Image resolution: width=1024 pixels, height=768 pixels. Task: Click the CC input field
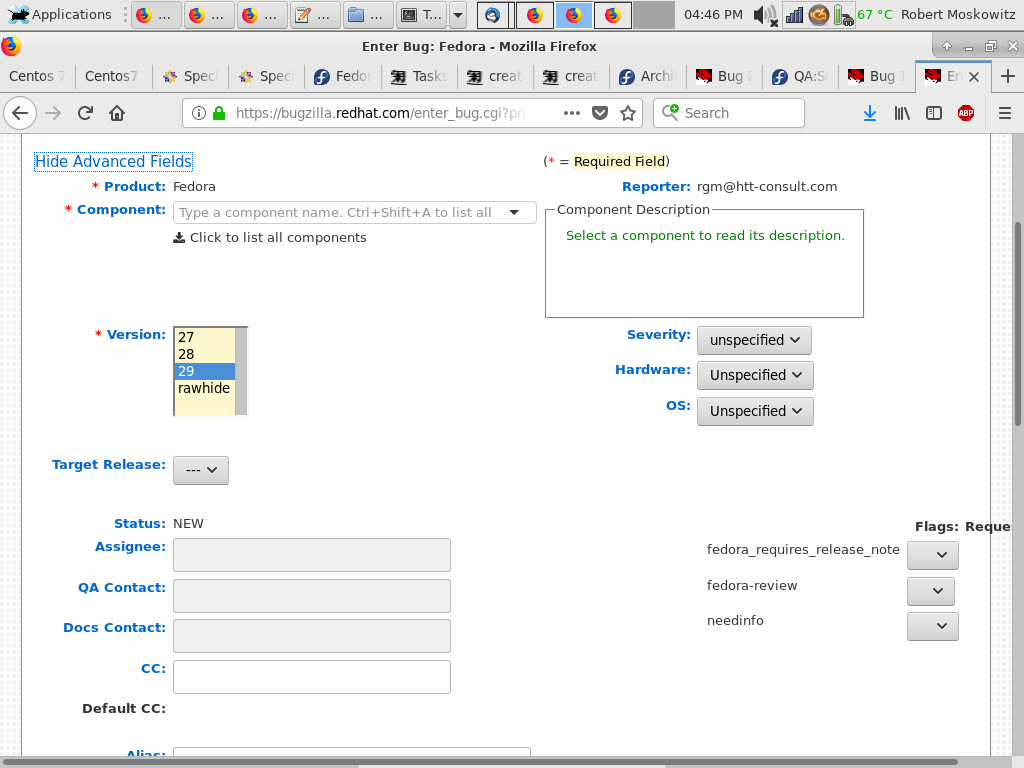tap(312, 677)
